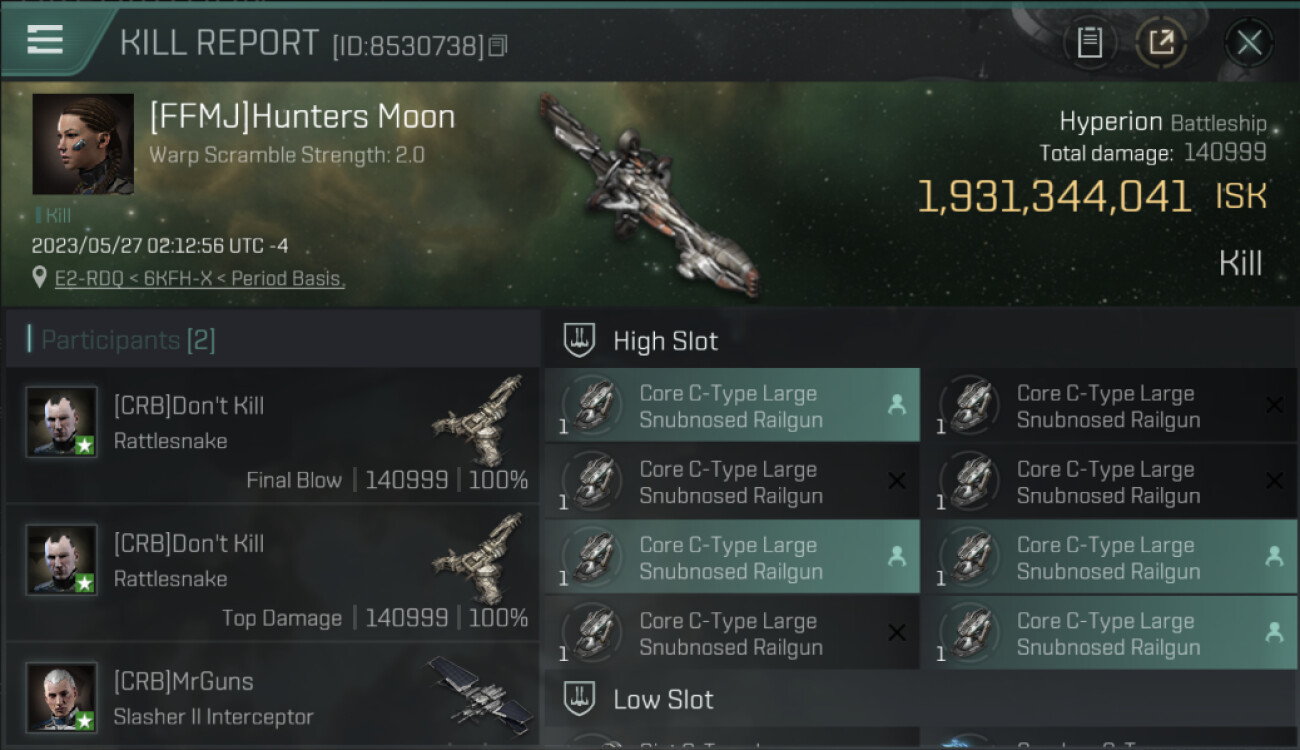Select the Hyperion ship image
This screenshot has width=1300, height=750.
coord(650,195)
